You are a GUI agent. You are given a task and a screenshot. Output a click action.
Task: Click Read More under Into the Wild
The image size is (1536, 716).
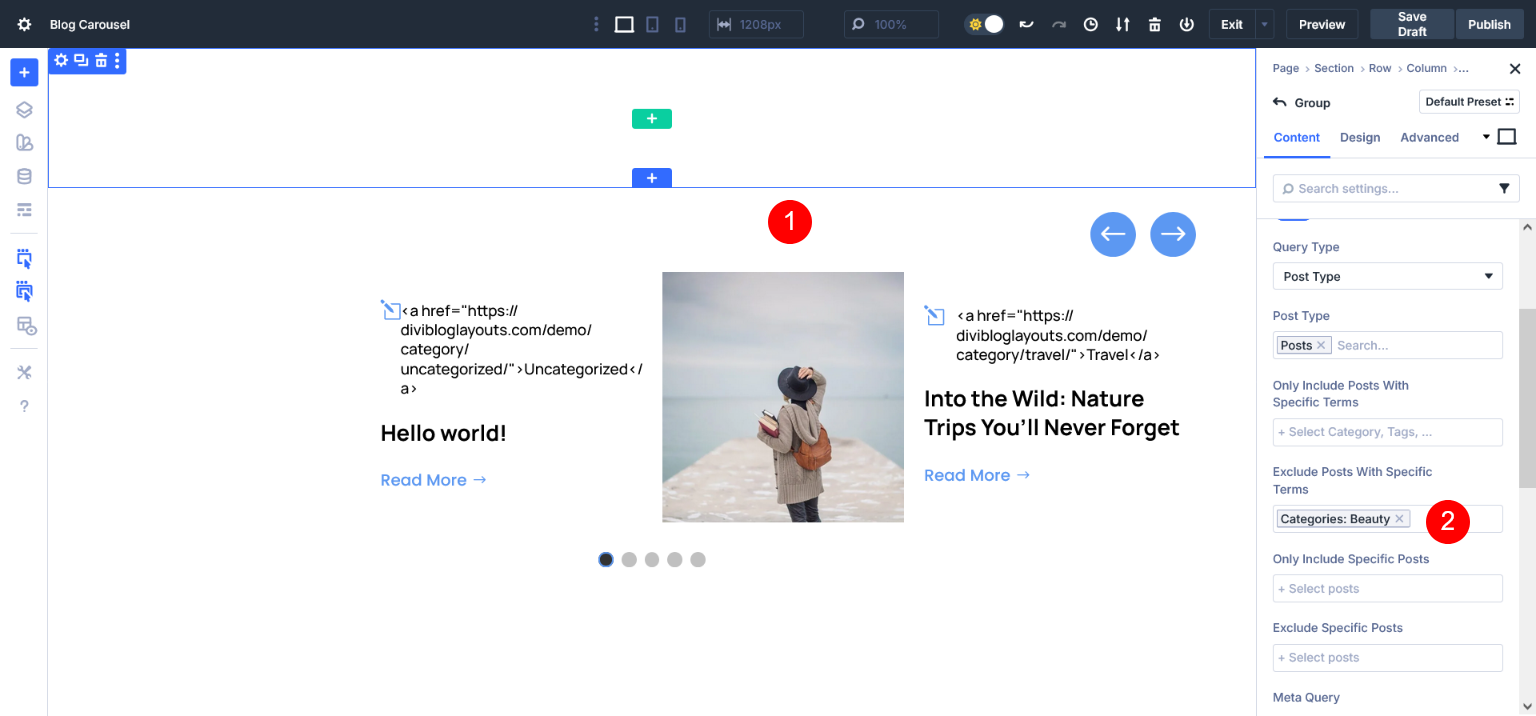pos(977,475)
